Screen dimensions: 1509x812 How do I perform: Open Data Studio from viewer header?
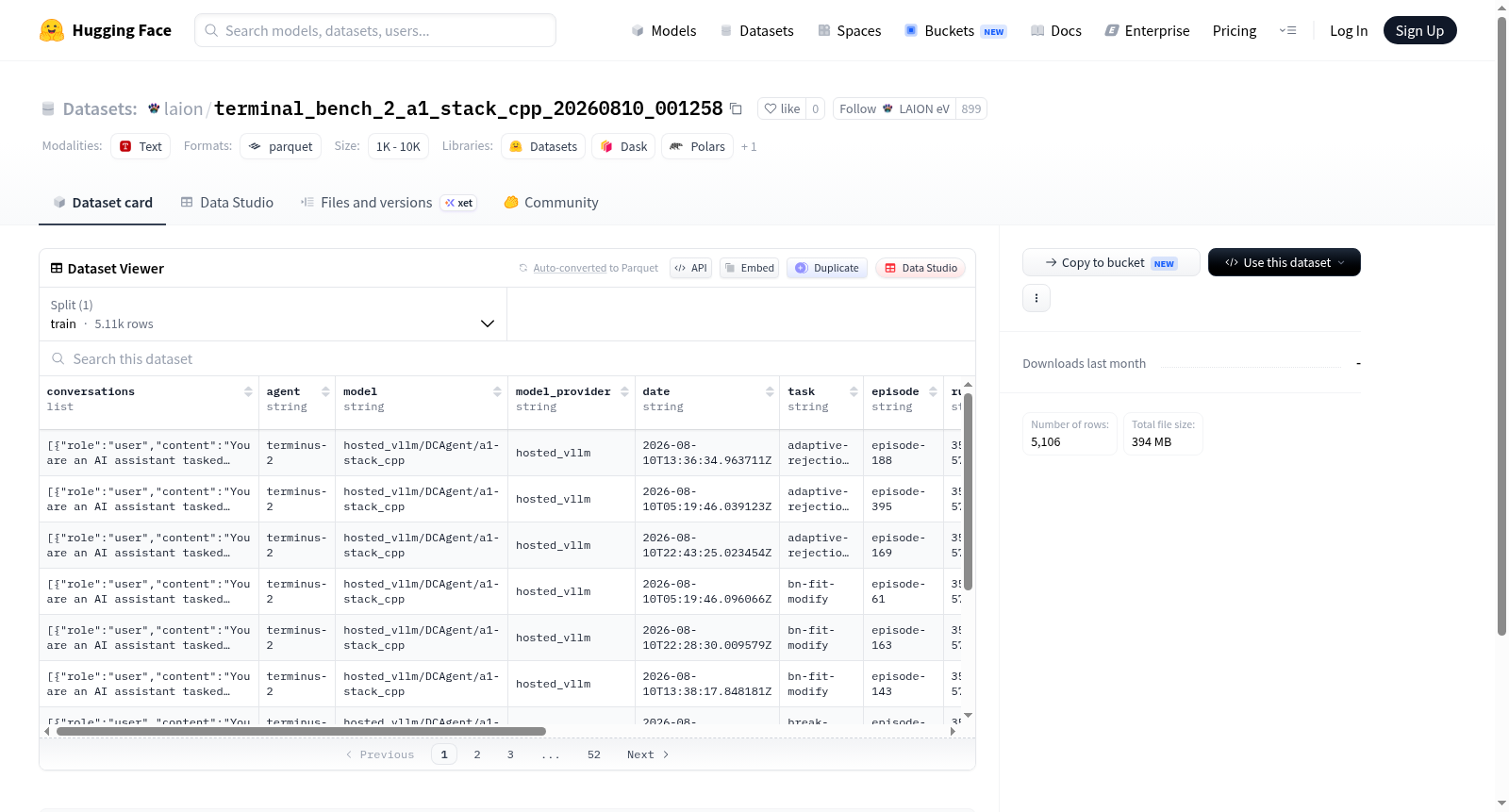click(920, 268)
